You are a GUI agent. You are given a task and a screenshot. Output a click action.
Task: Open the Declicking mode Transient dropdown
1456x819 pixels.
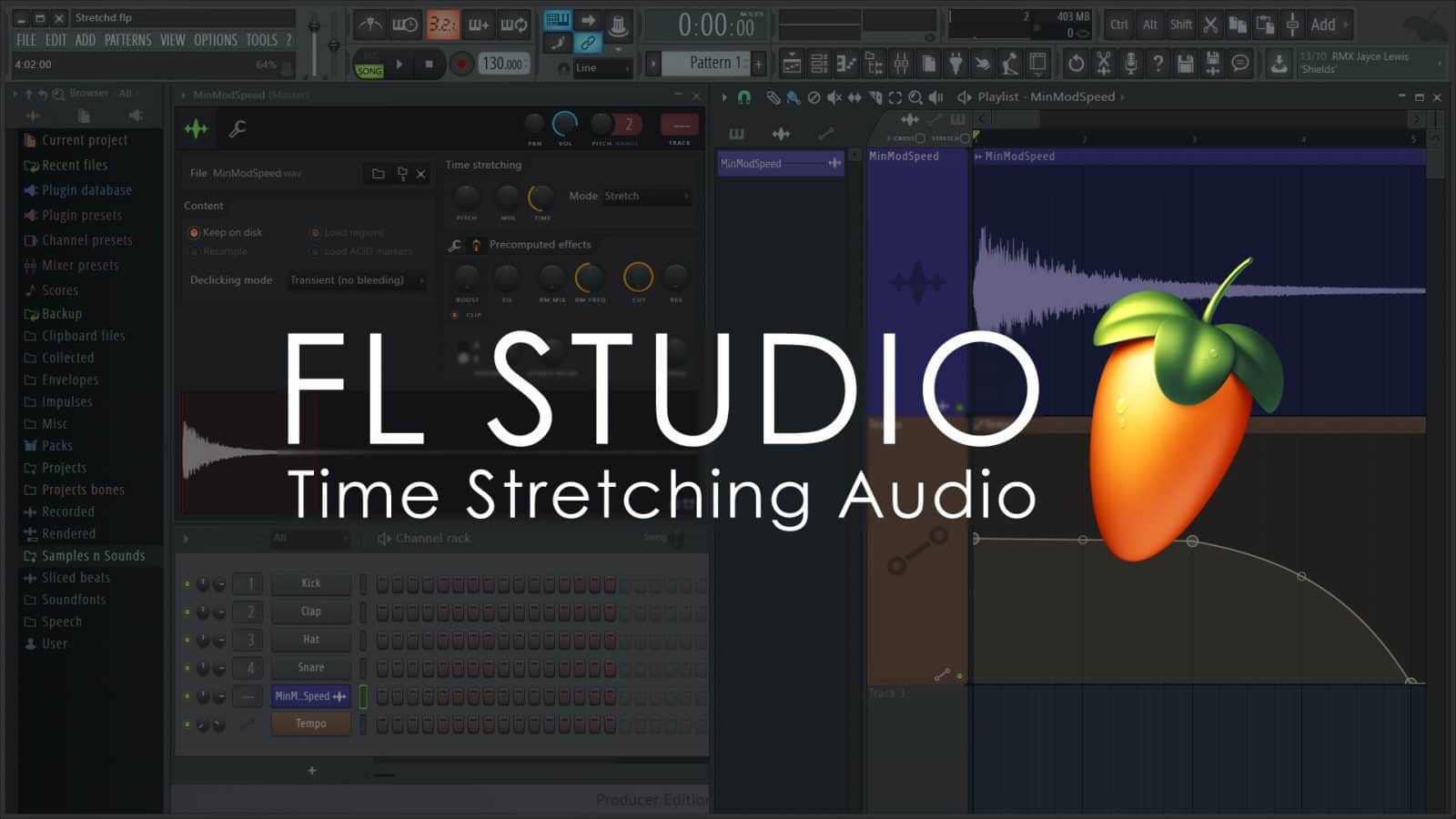coord(357,280)
